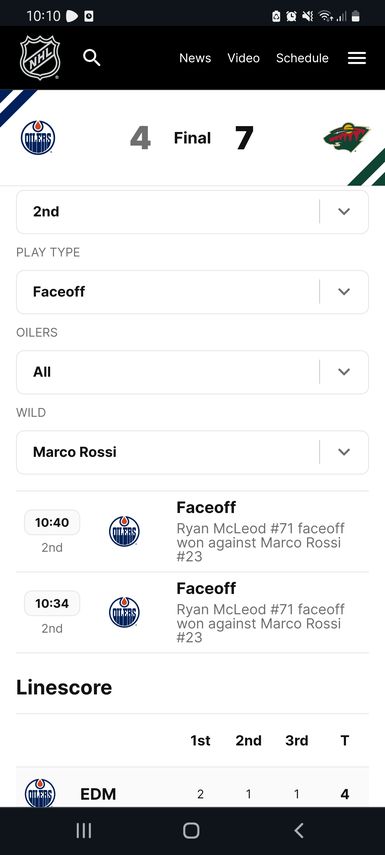
Task: Select the 10:34 faceoff play entry
Action: [192, 612]
